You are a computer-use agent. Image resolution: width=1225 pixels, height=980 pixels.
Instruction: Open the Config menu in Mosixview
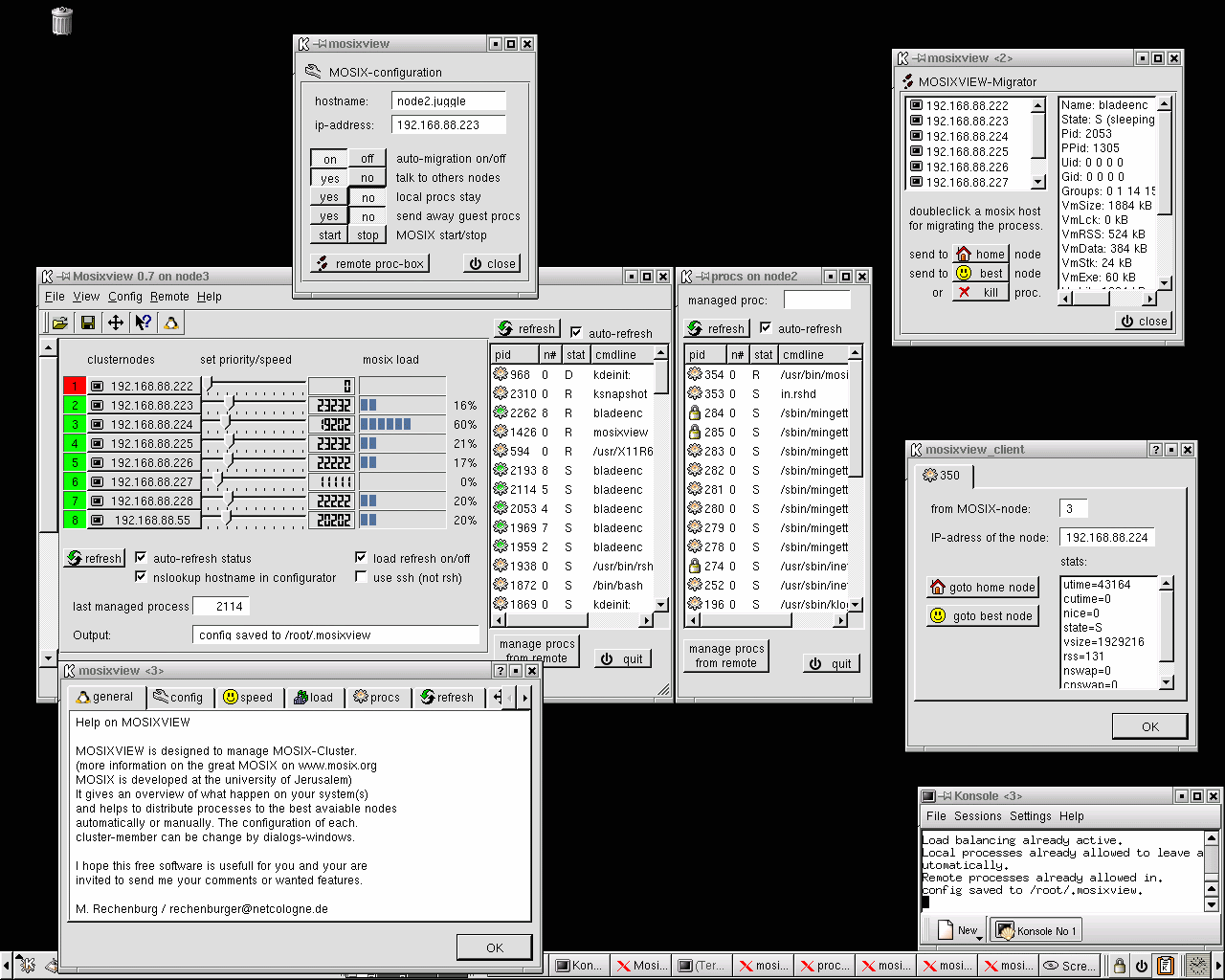[x=124, y=297]
